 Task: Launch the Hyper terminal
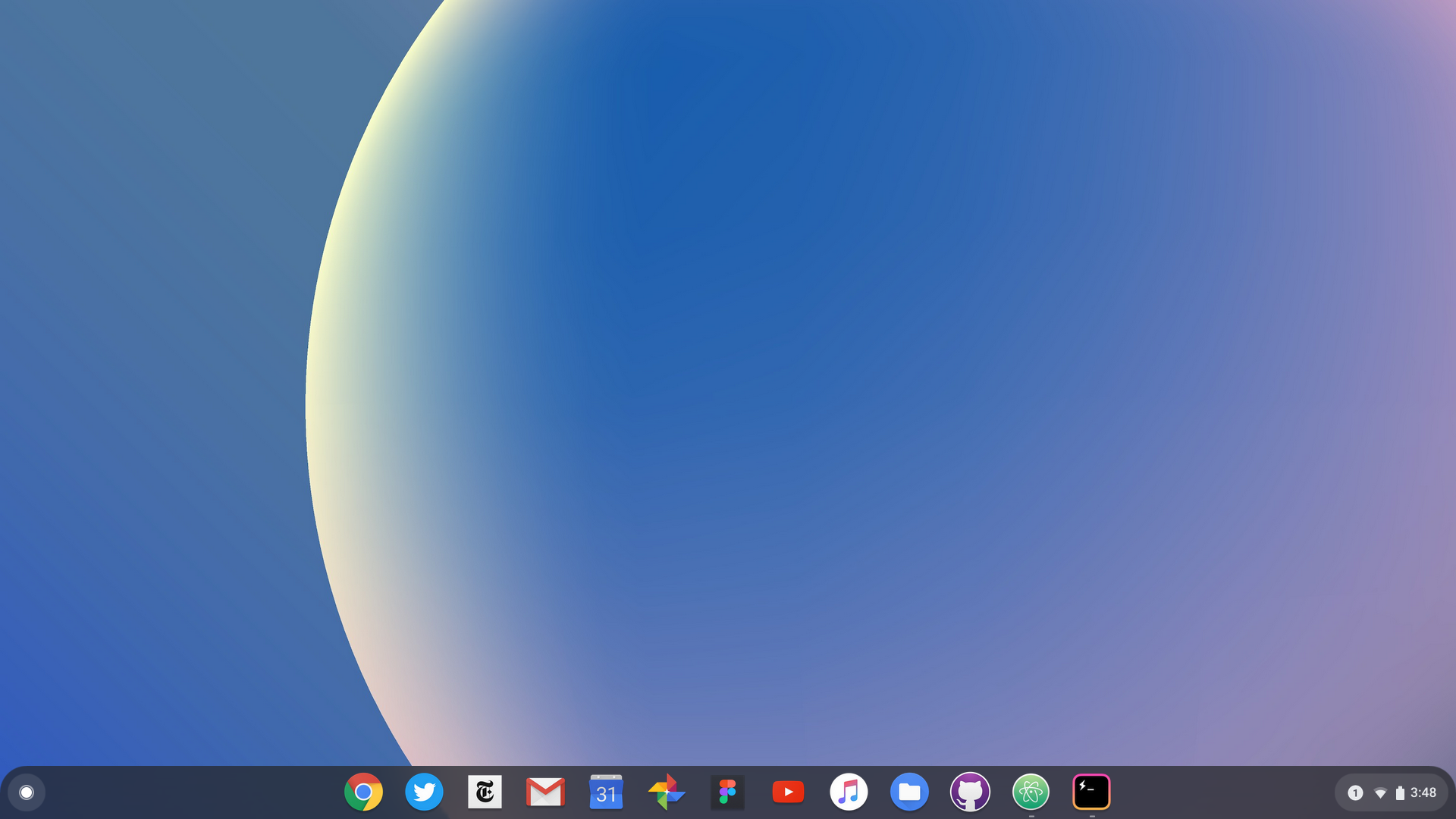click(x=1091, y=792)
